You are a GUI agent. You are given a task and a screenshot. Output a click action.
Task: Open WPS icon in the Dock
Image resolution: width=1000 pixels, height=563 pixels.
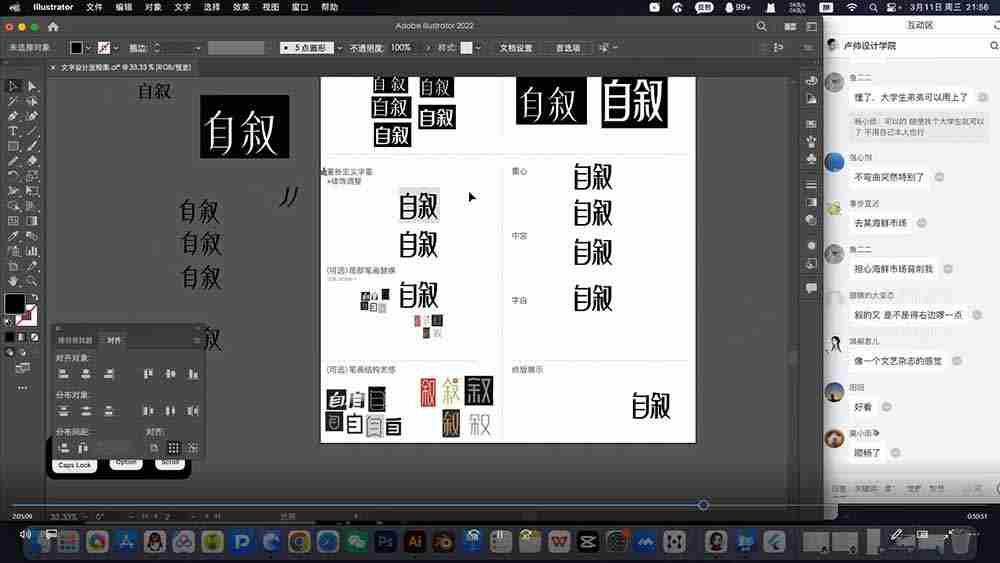pos(559,542)
